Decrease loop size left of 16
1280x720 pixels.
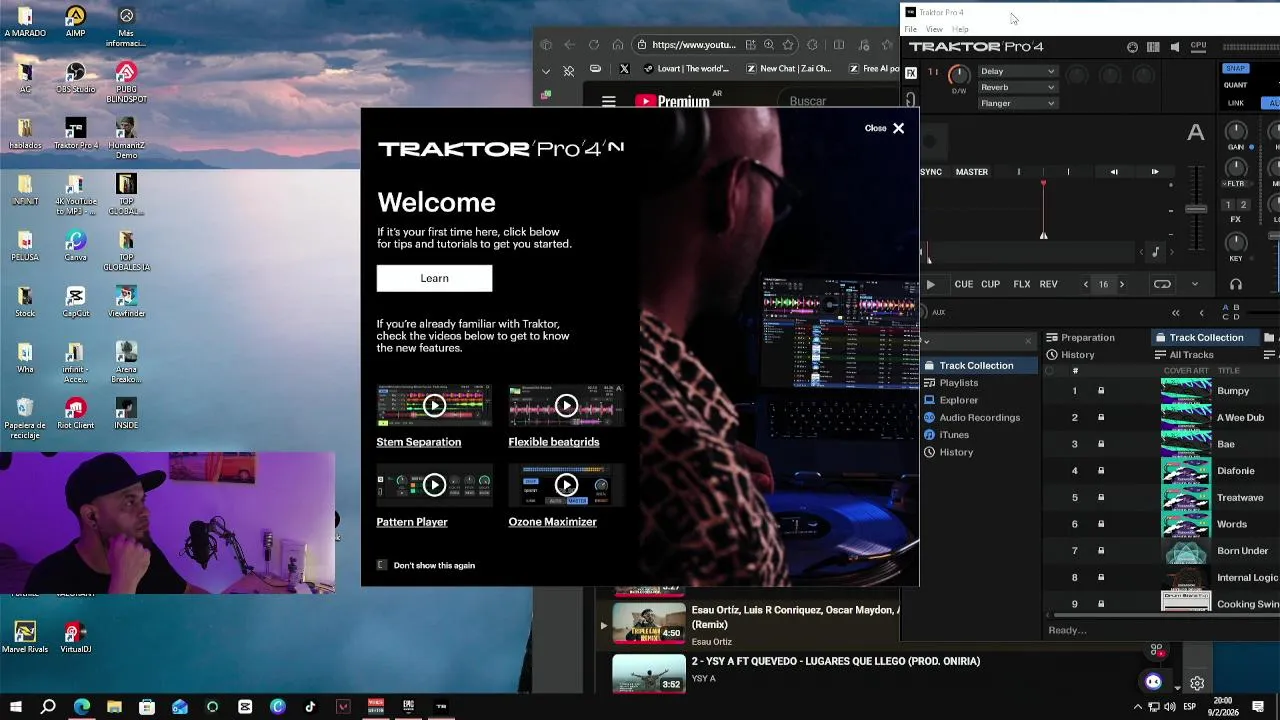pyautogui.click(x=1086, y=284)
